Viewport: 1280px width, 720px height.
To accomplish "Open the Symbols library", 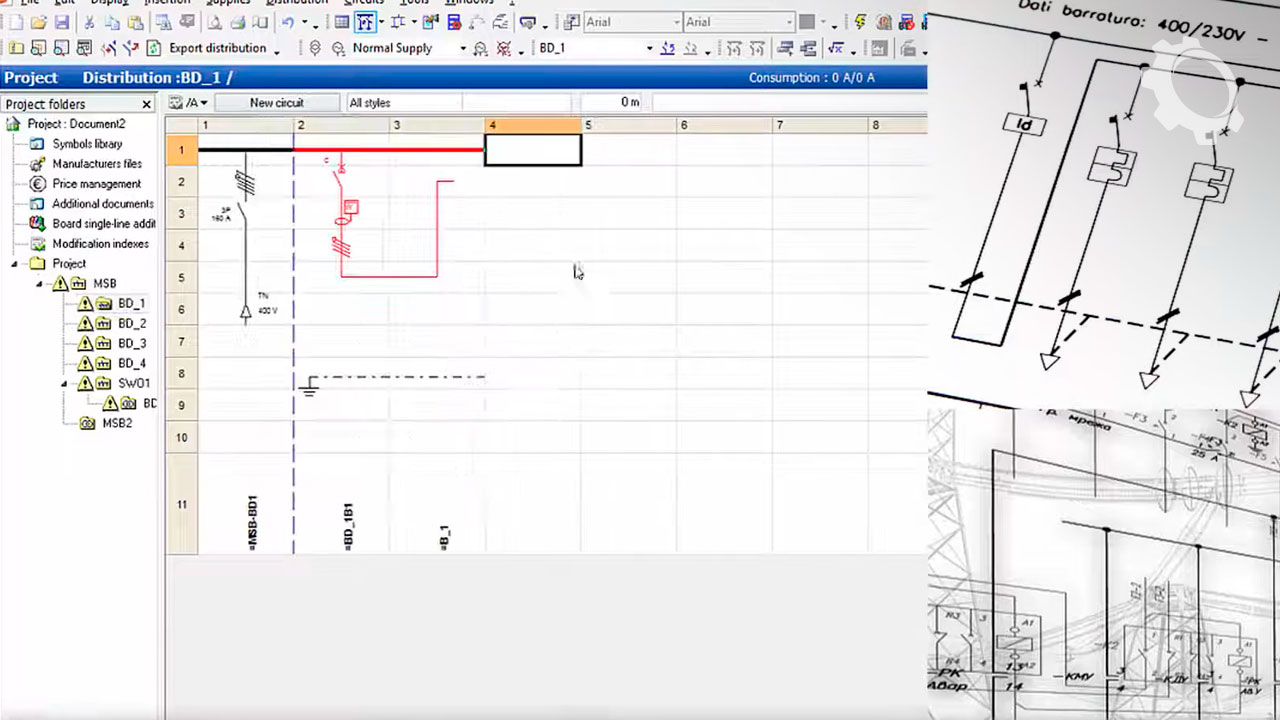I will 87,144.
